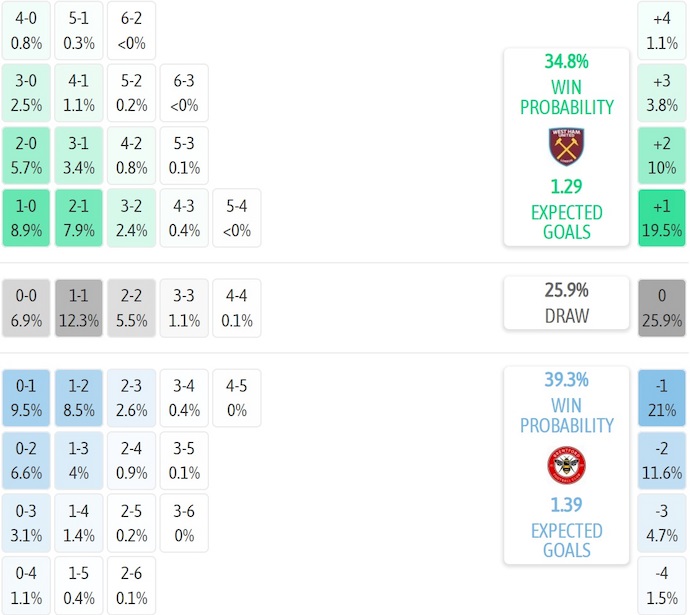
Task: Click the +2 goal margin box
Action: [662, 156]
